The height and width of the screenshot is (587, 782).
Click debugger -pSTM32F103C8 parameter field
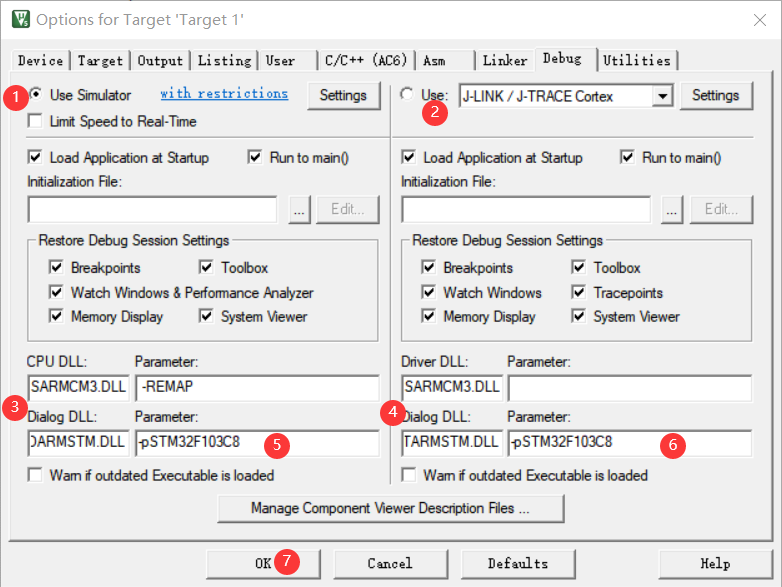630,443
